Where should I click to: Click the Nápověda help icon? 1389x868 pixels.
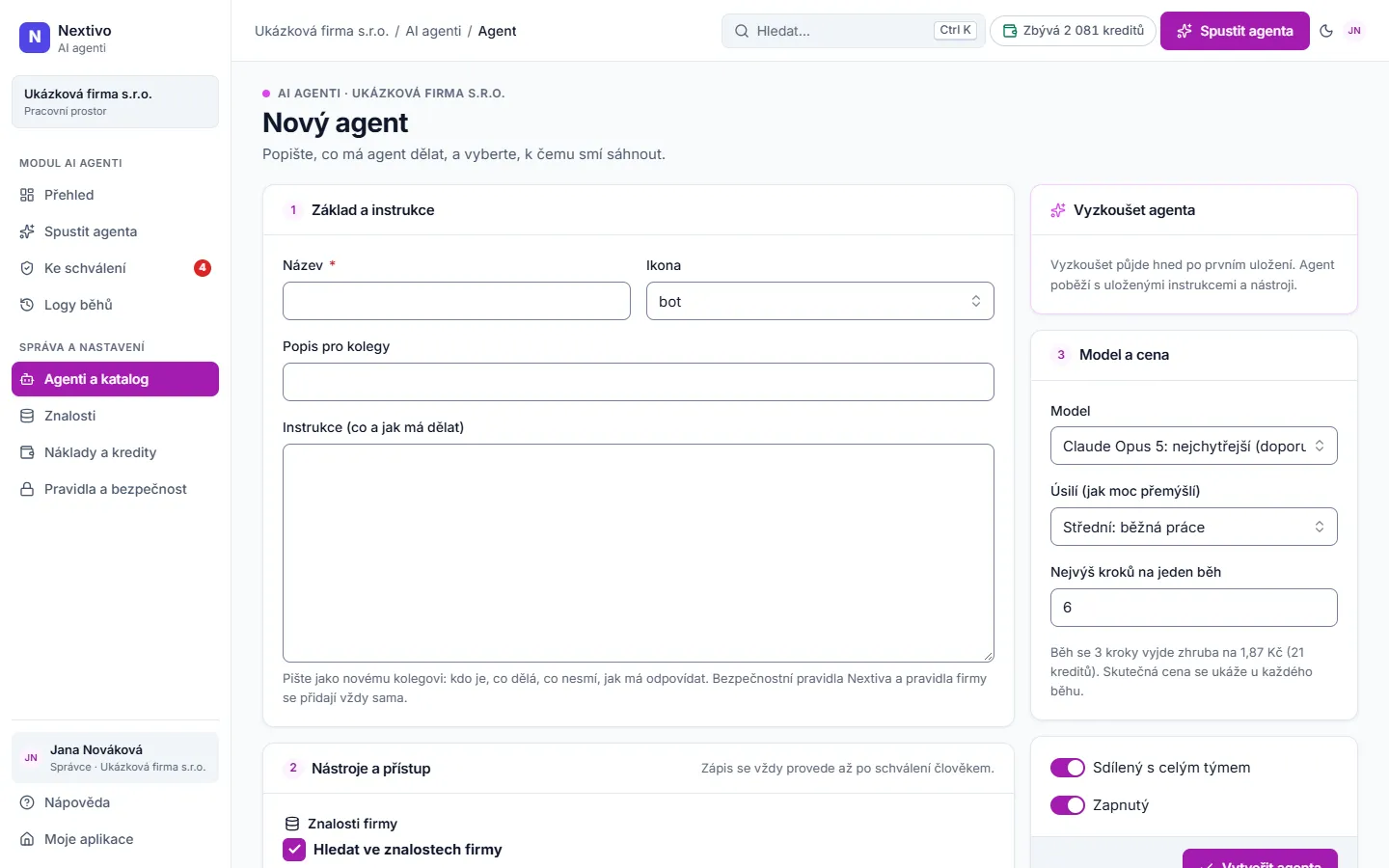(x=27, y=802)
